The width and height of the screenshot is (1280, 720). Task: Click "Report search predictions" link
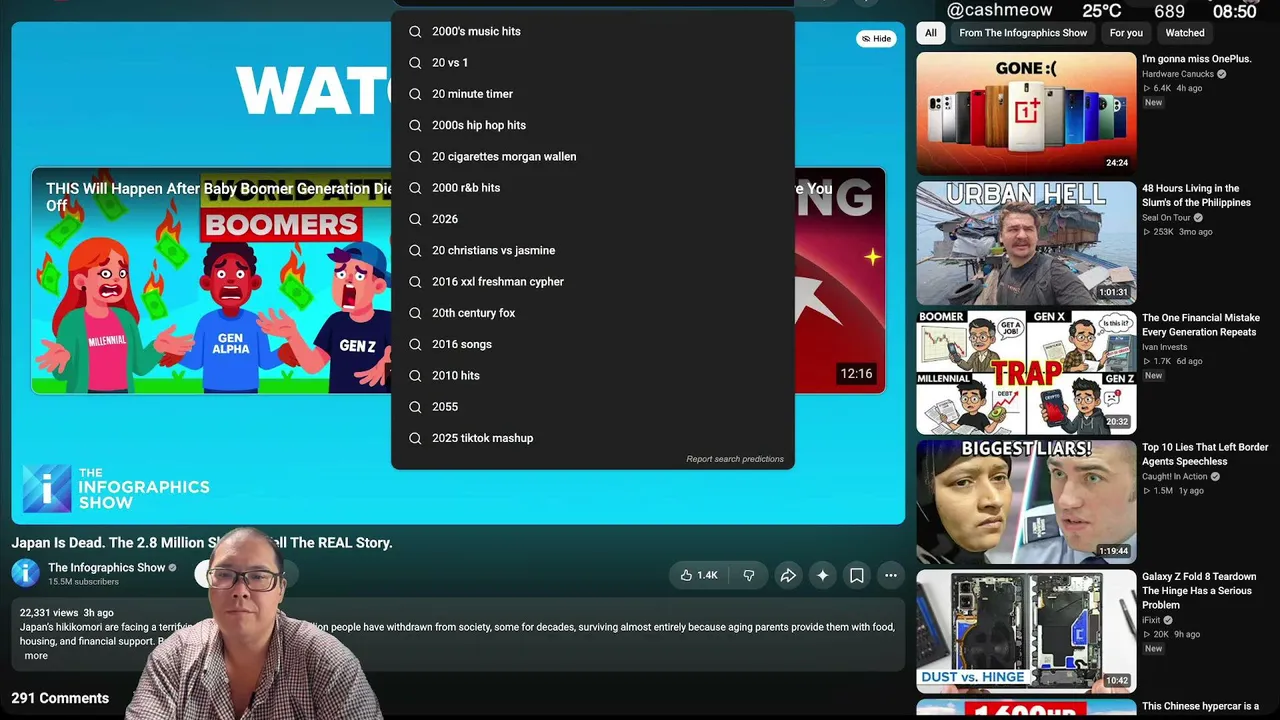coord(735,459)
